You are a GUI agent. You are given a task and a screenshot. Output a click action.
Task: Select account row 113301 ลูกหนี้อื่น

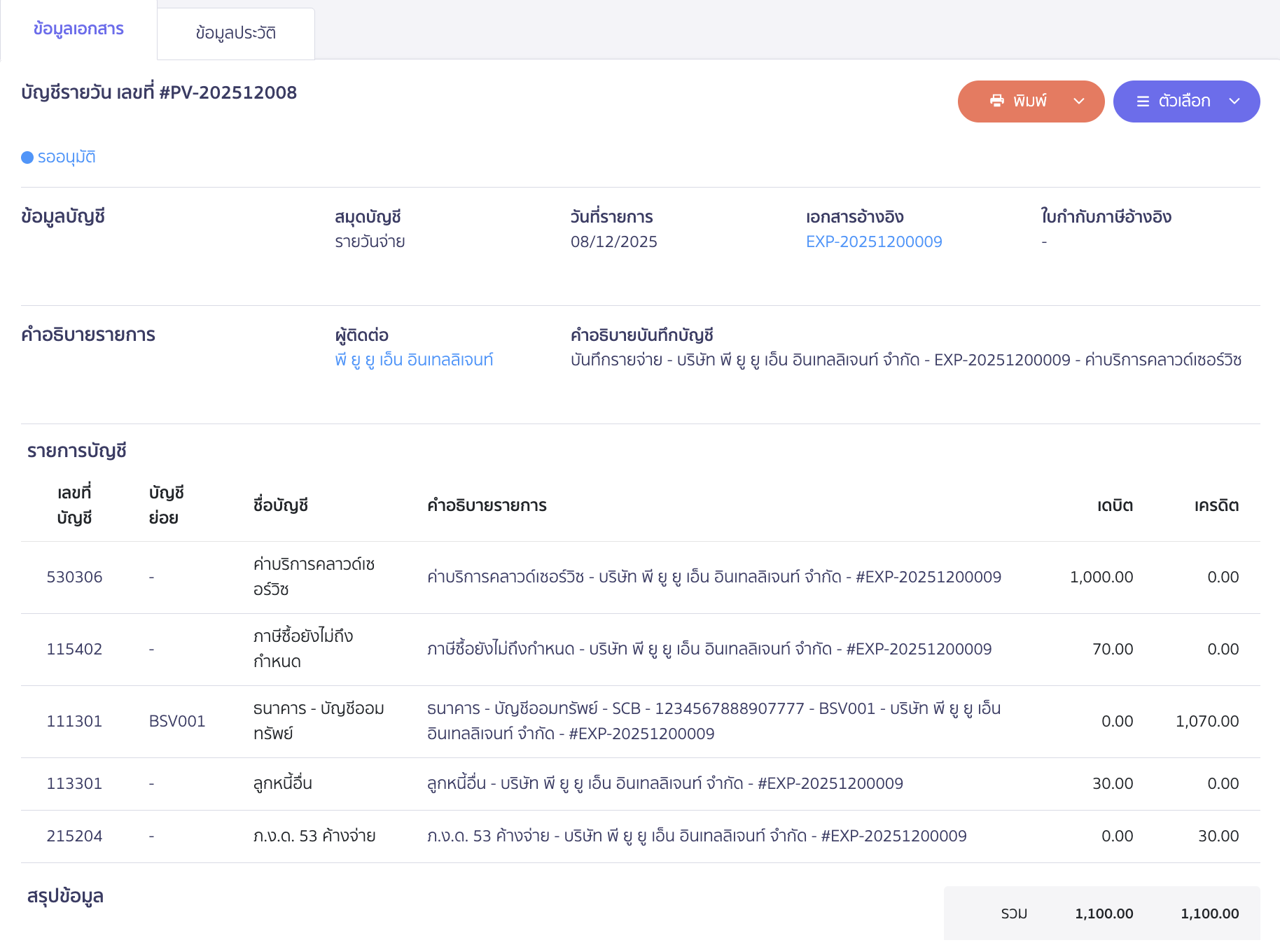coord(283,783)
